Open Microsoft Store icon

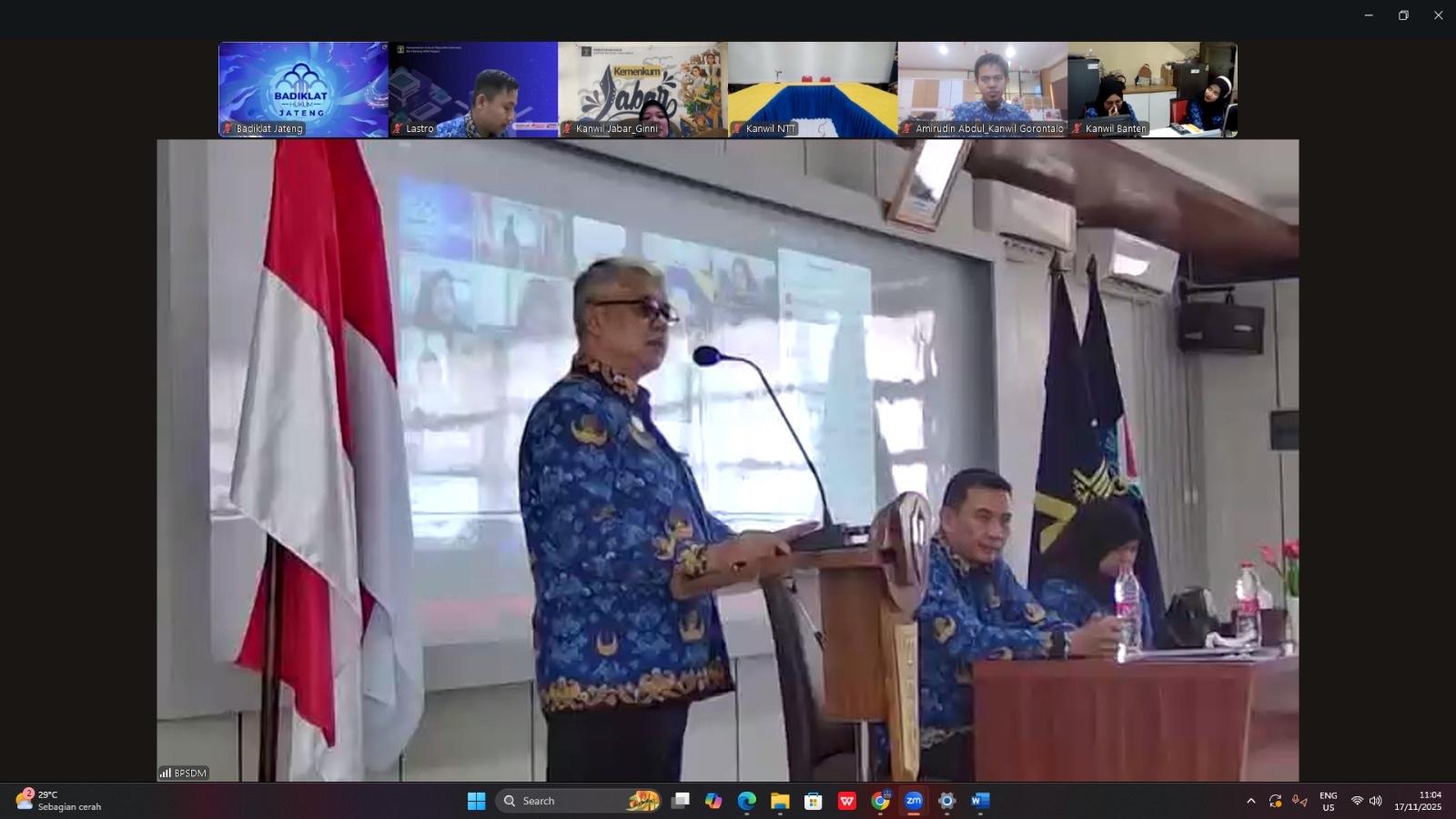[814, 801]
